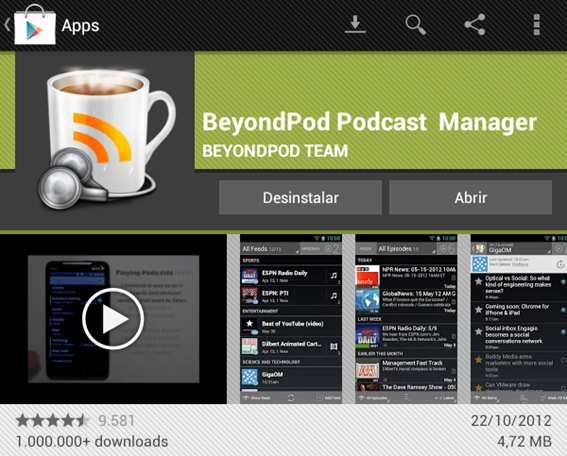Play the app preview video
This screenshot has width=567, height=456.
click(x=113, y=319)
